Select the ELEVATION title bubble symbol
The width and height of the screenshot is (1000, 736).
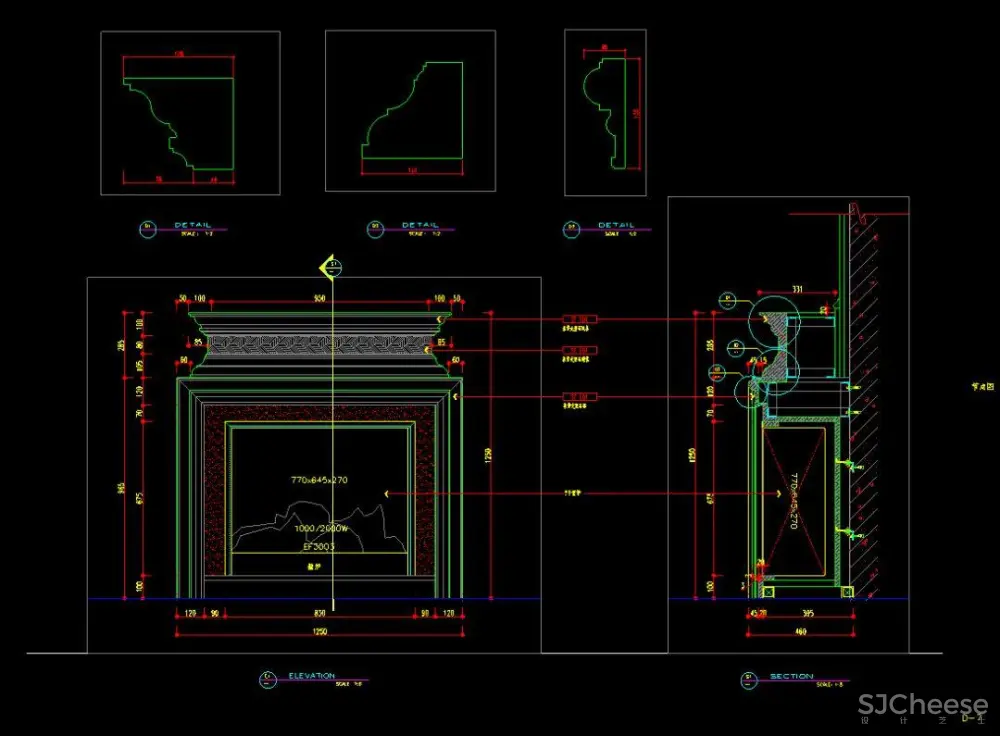pos(267,680)
